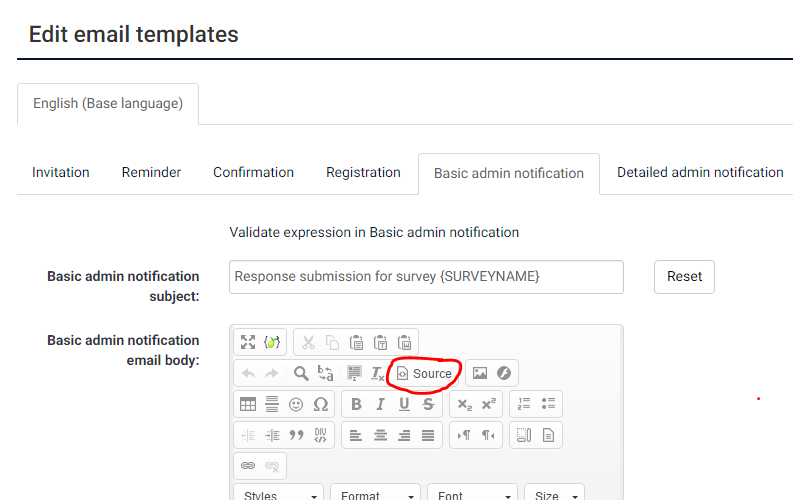Screen dimensions: 793x500
Task: Reset the notification subject
Action: [x=684, y=277]
